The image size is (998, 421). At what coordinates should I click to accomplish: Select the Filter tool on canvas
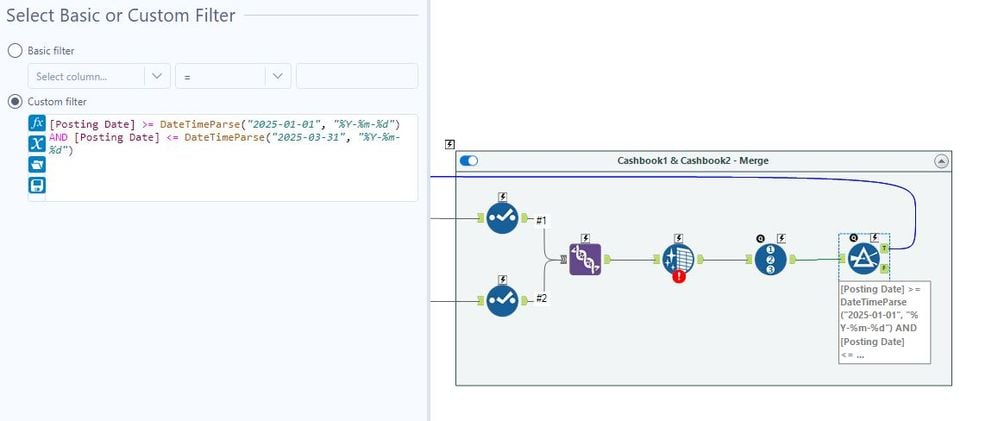[863, 259]
